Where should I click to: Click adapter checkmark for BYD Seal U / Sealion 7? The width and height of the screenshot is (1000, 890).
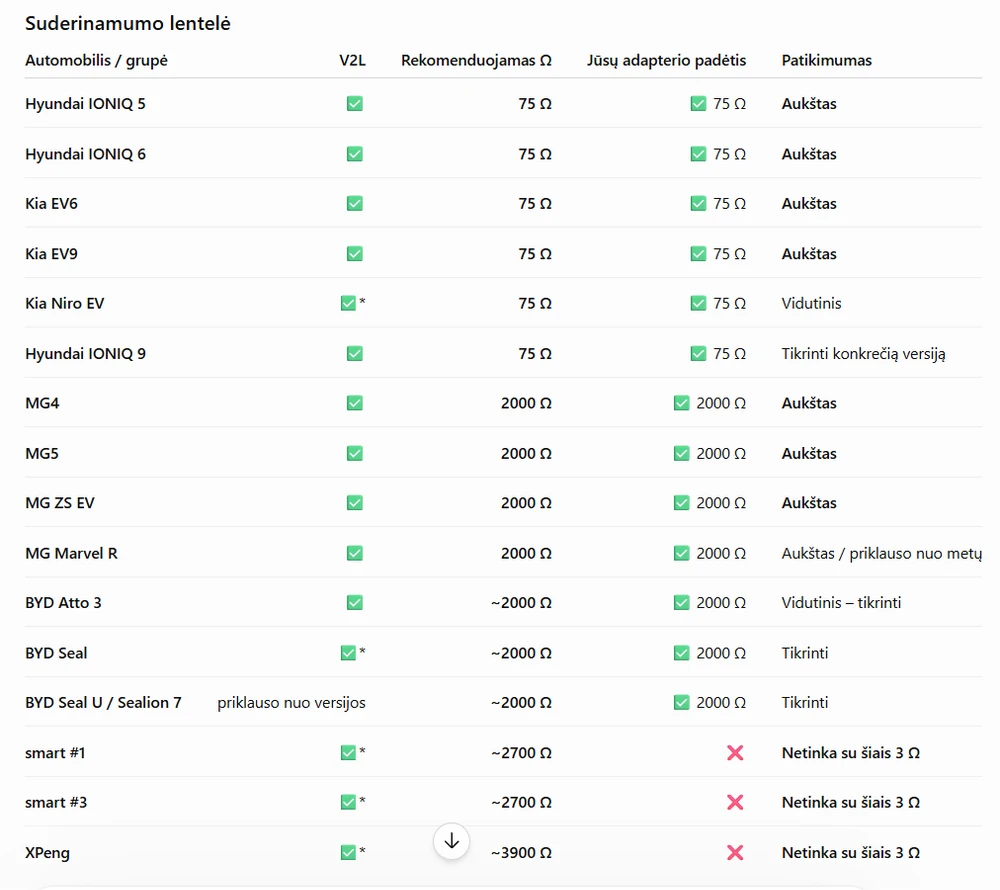(x=682, y=703)
